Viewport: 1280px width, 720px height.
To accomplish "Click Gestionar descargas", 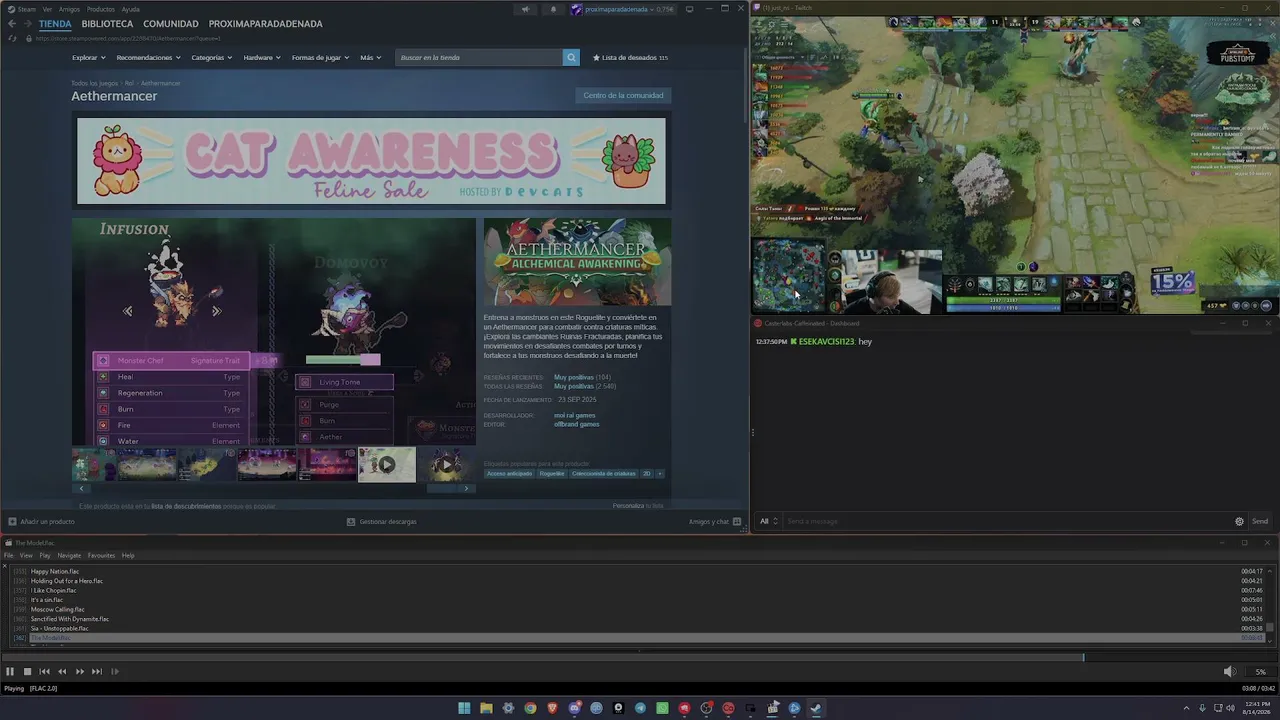I will tap(381, 521).
